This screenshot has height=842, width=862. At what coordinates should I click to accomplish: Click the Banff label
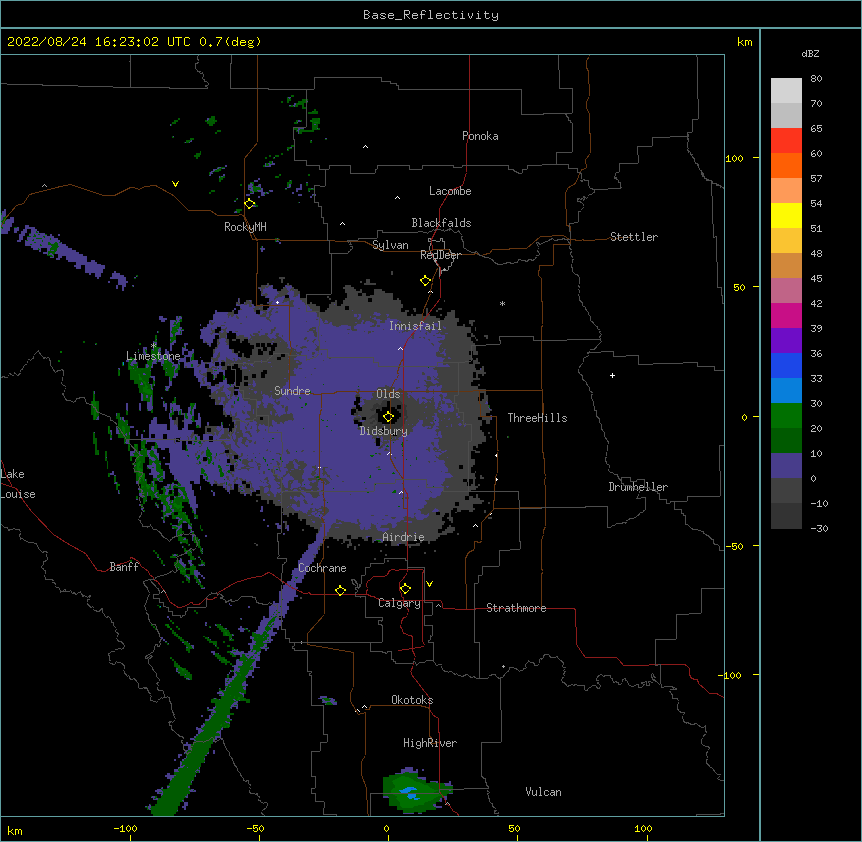124,567
